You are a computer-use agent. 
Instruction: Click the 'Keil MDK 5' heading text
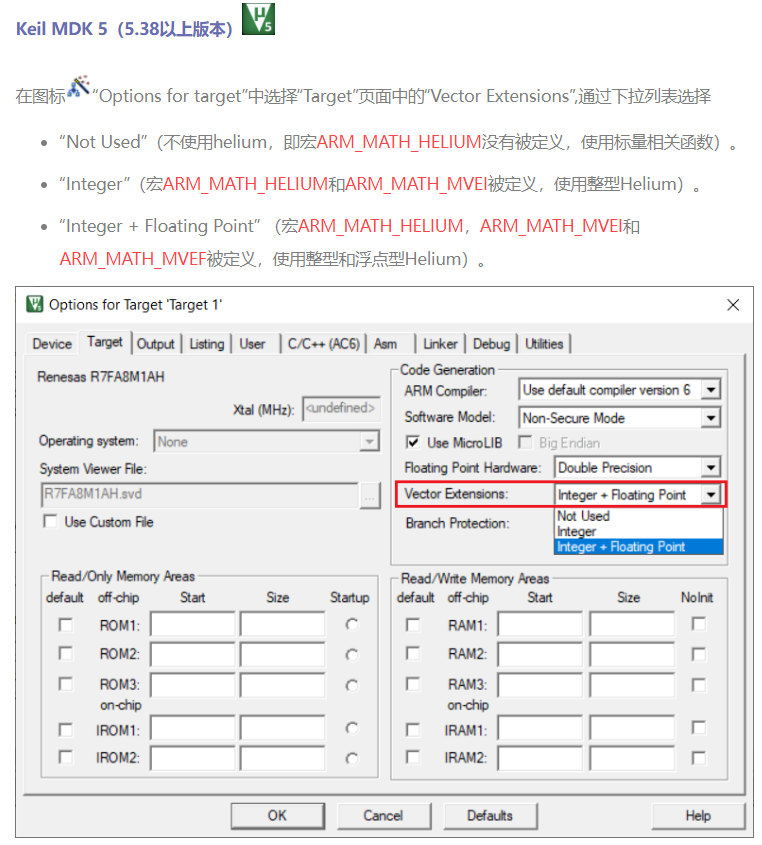click(61, 29)
